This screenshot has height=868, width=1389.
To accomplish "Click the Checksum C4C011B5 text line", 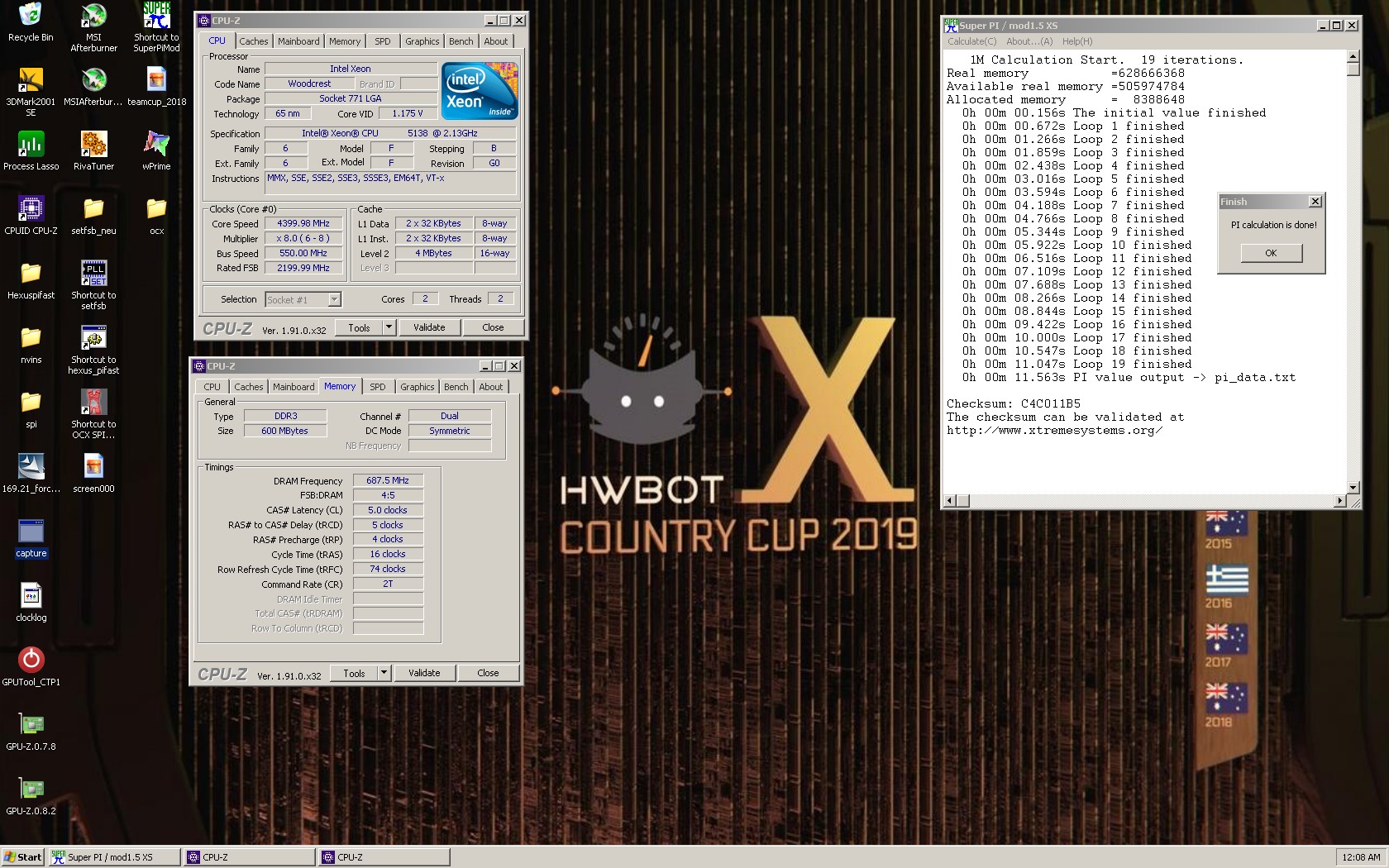I will 1014,404.
